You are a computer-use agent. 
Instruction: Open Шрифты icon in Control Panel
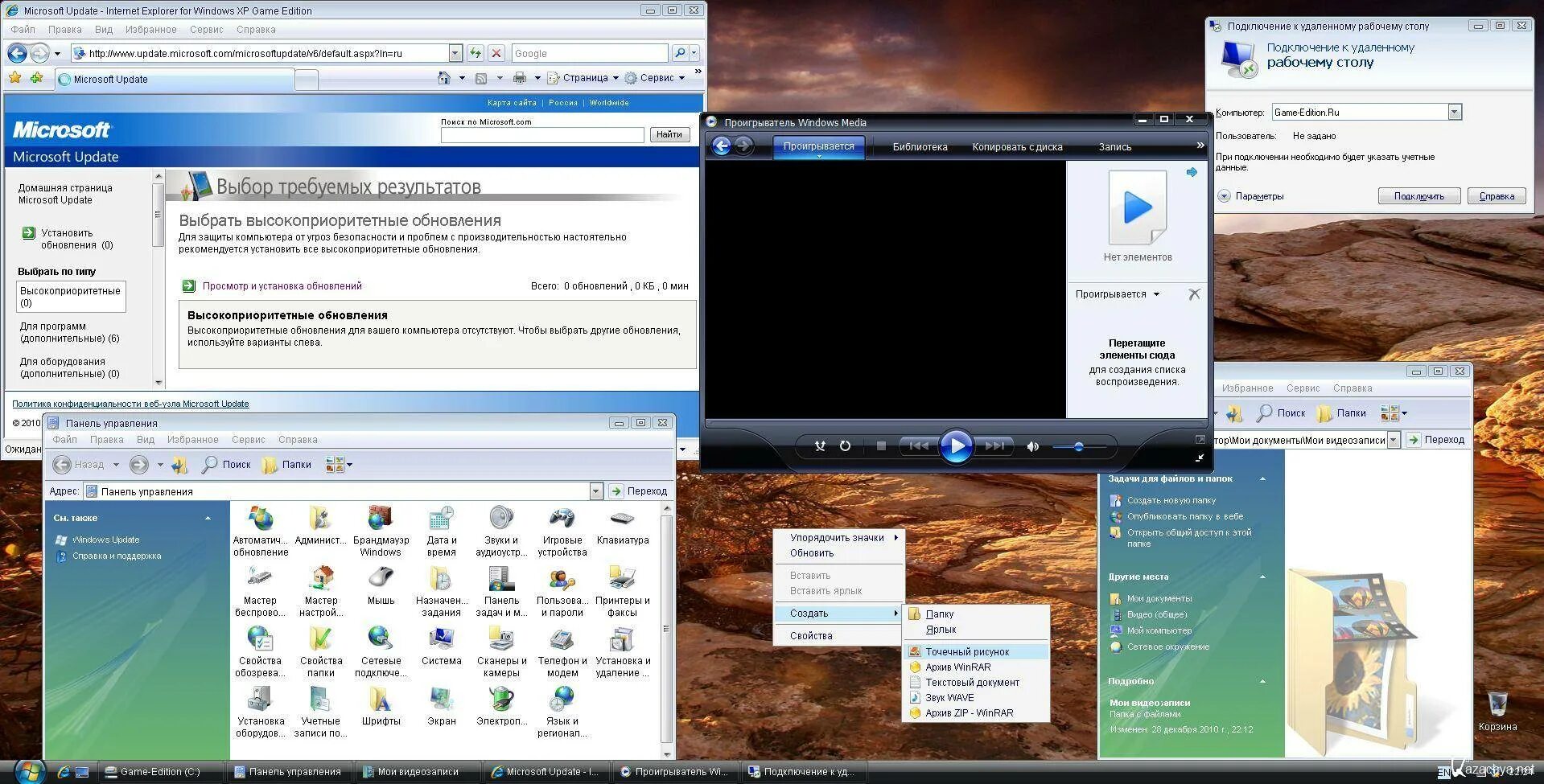tap(381, 706)
